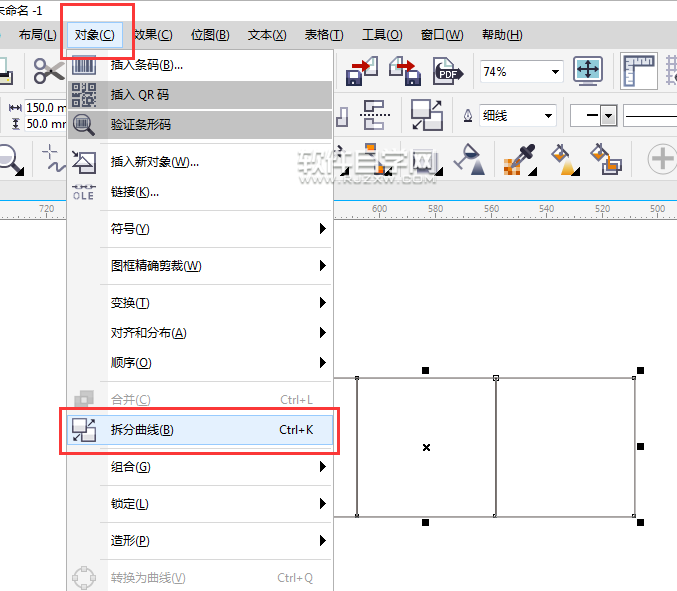Edit the 150.0 mm width field
This screenshot has height=591, width=677.
click(45, 107)
